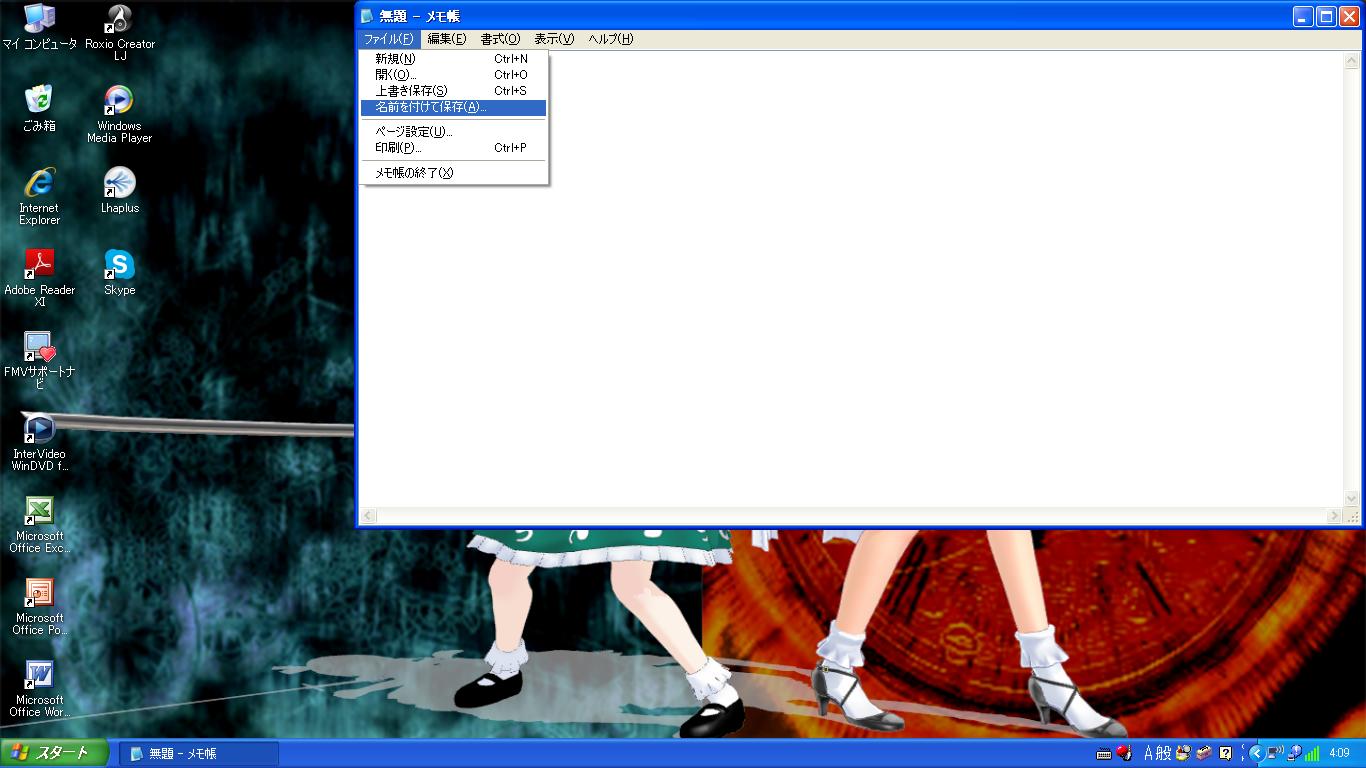Viewport: 1366px width, 768px height.
Task: Click the IME input mode 'A' indicator
Action: click(1150, 753)
